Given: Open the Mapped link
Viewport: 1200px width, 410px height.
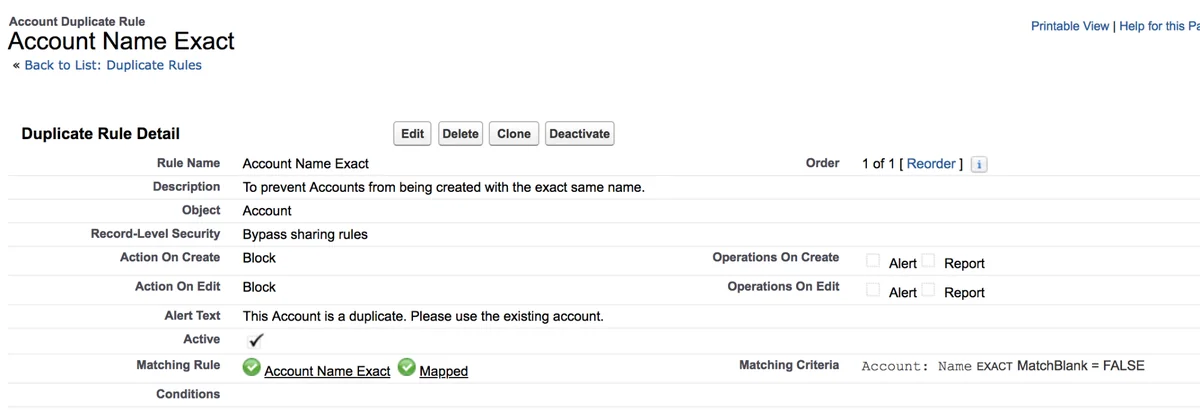Looking at the screenshot, I should tap(444, 371).
